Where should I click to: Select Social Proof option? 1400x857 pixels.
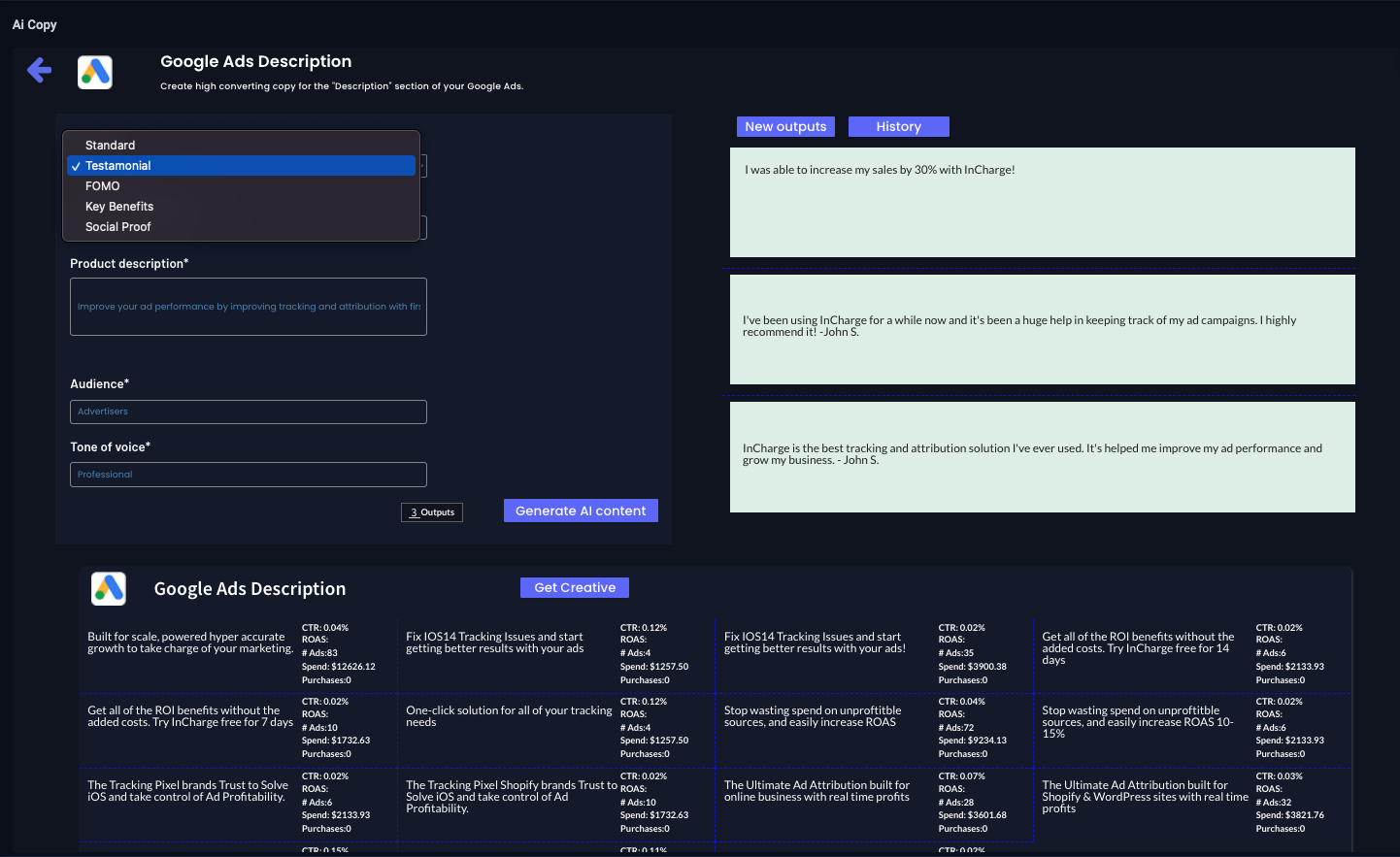point(241,227)
